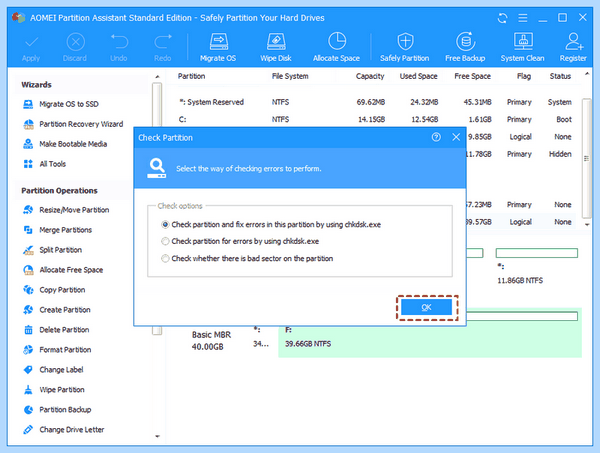Select the Basic MBR 40.00GB disk
The height and width of the screenshot is (453, 600).
click(211, 341)
